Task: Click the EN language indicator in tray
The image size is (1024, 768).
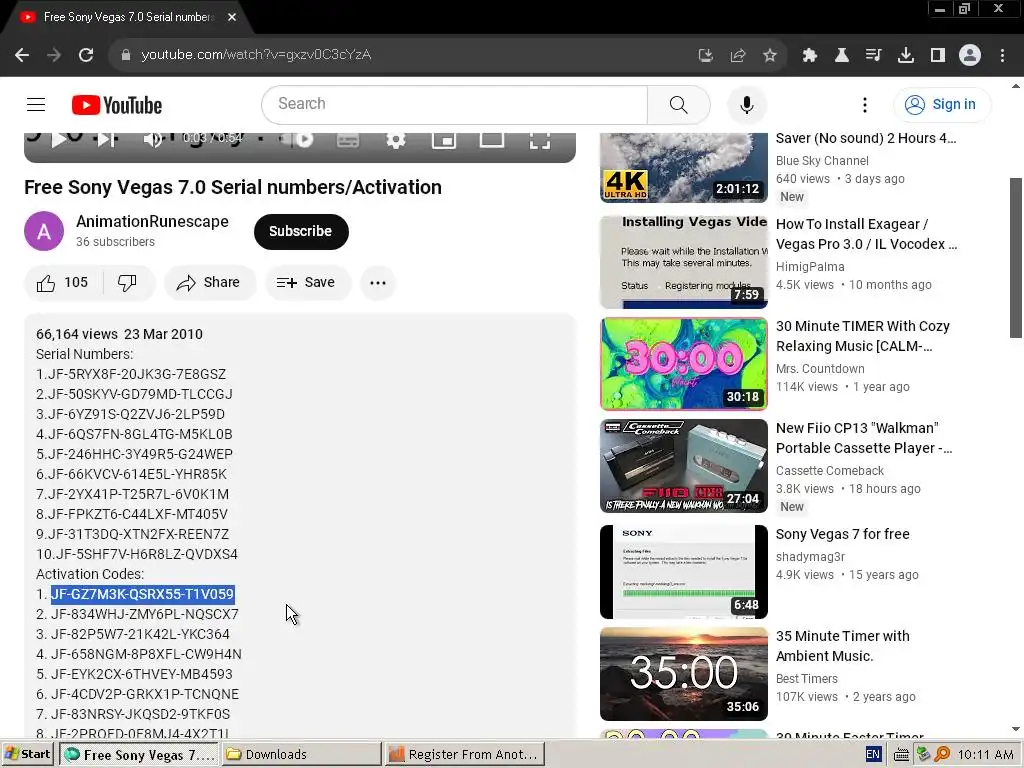Action: click(x=872, y=754)
